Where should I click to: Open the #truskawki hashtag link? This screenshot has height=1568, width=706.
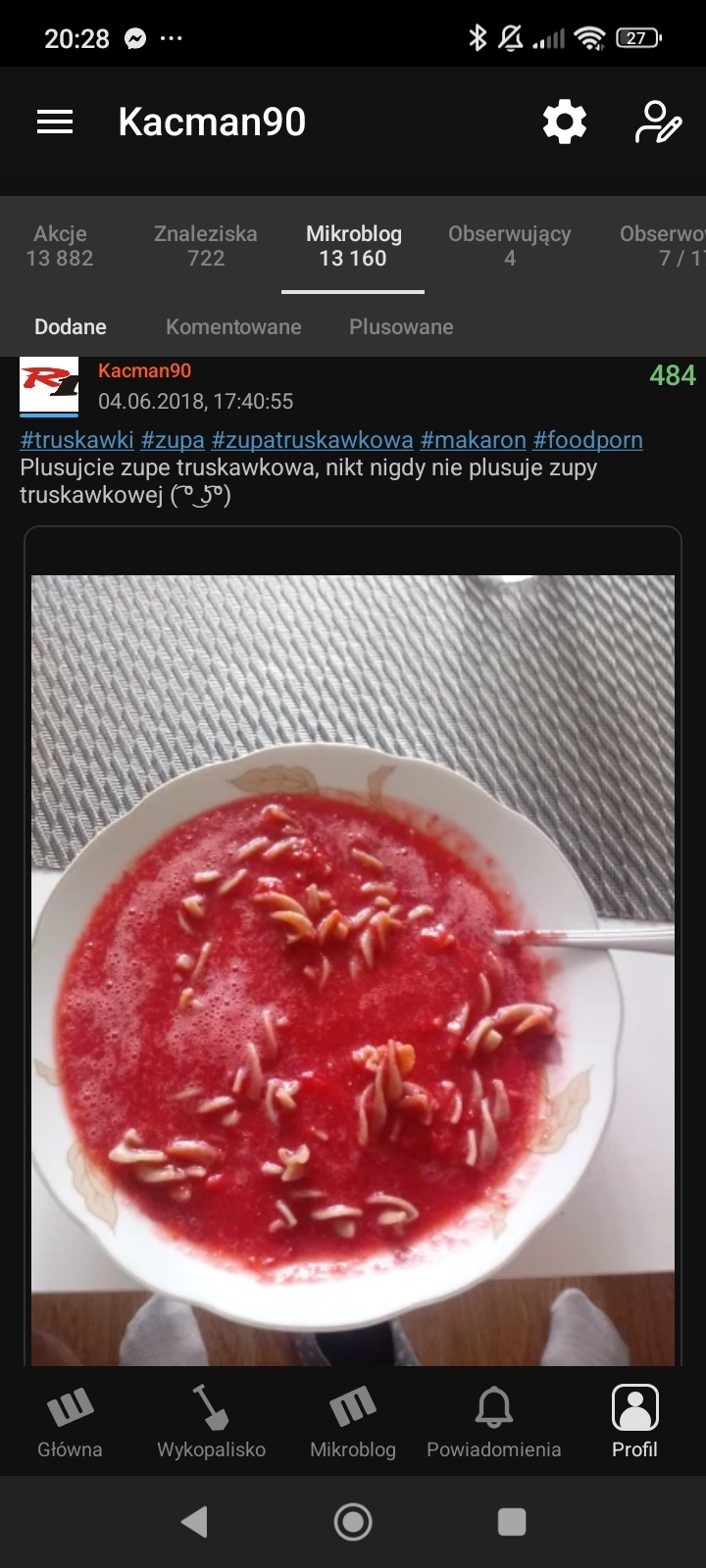click(76, 440)
